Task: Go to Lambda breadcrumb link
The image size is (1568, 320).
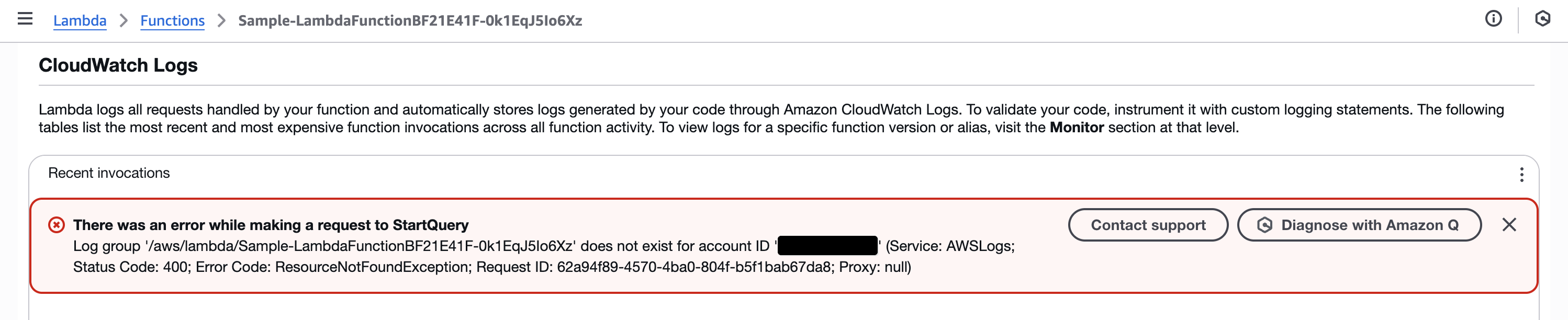Action: tap(80, 21)
